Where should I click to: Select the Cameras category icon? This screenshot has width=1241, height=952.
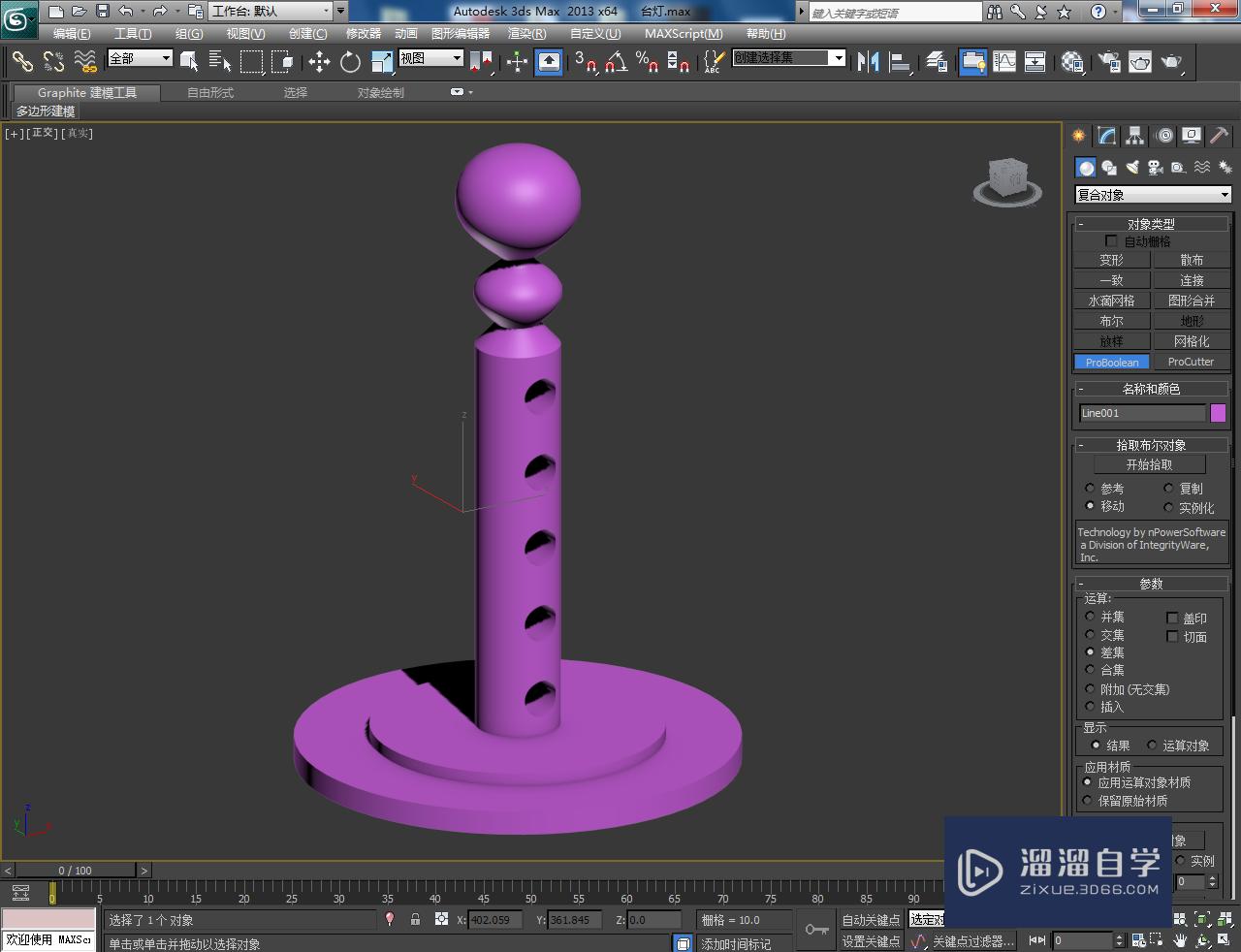pyautogui.click(x=1156, y=168)
